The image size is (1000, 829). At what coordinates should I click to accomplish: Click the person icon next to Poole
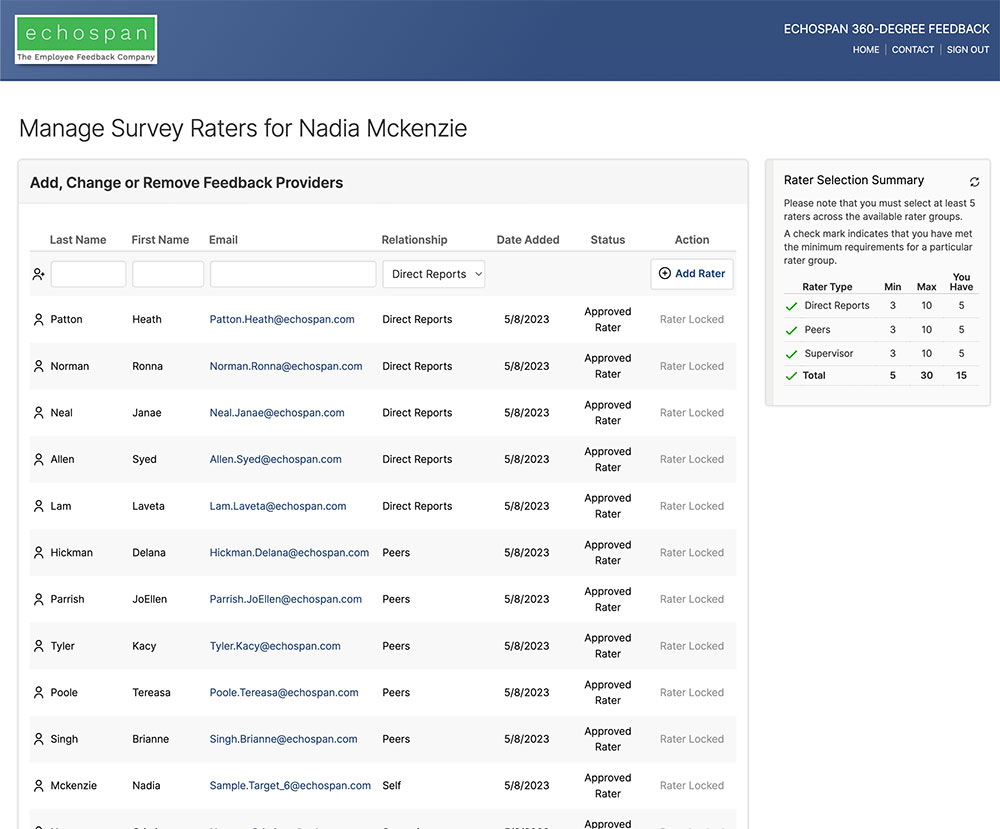click(x=38, y=692)
